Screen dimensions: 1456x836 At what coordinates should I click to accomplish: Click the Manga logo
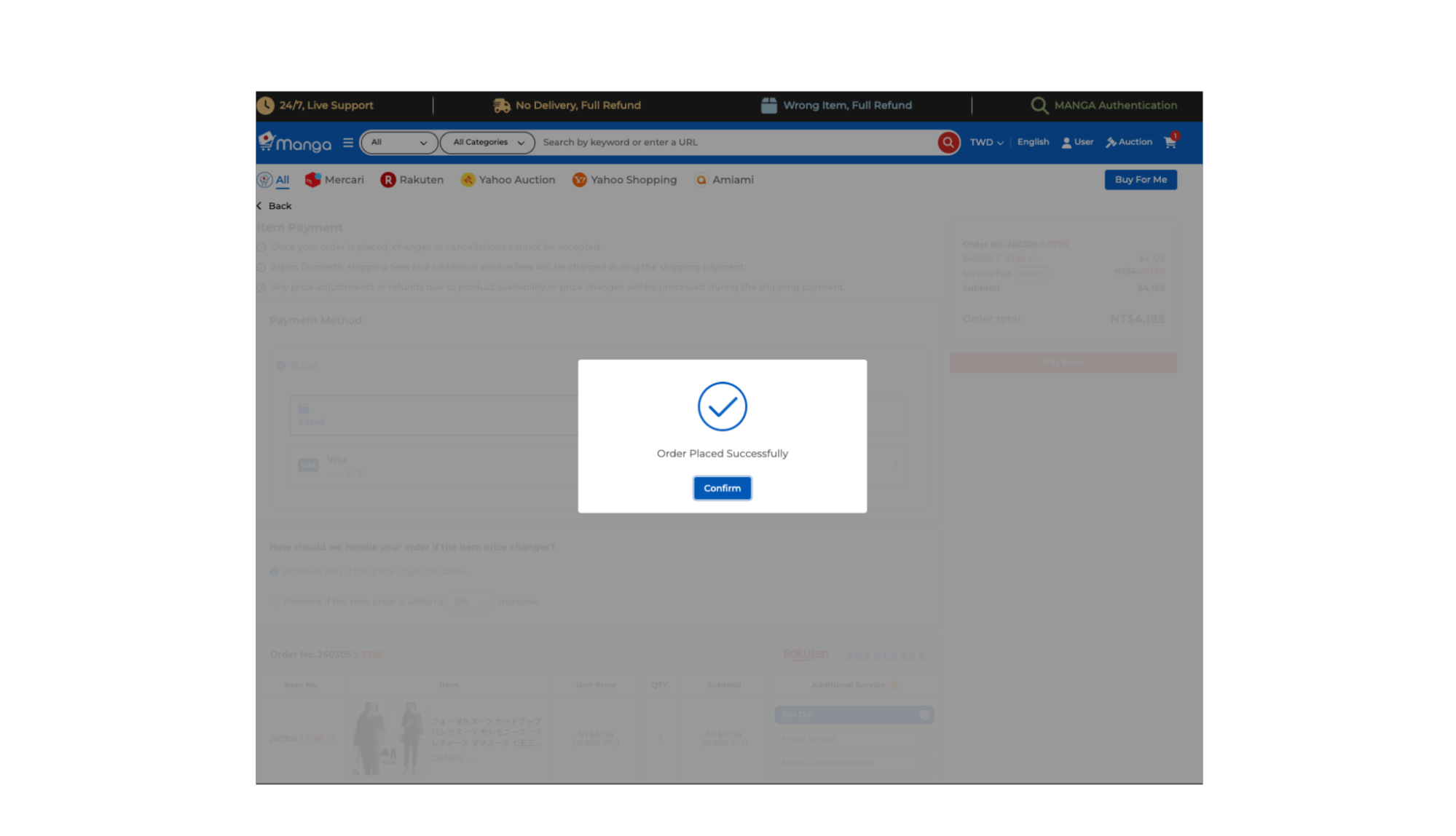[296, 143]
